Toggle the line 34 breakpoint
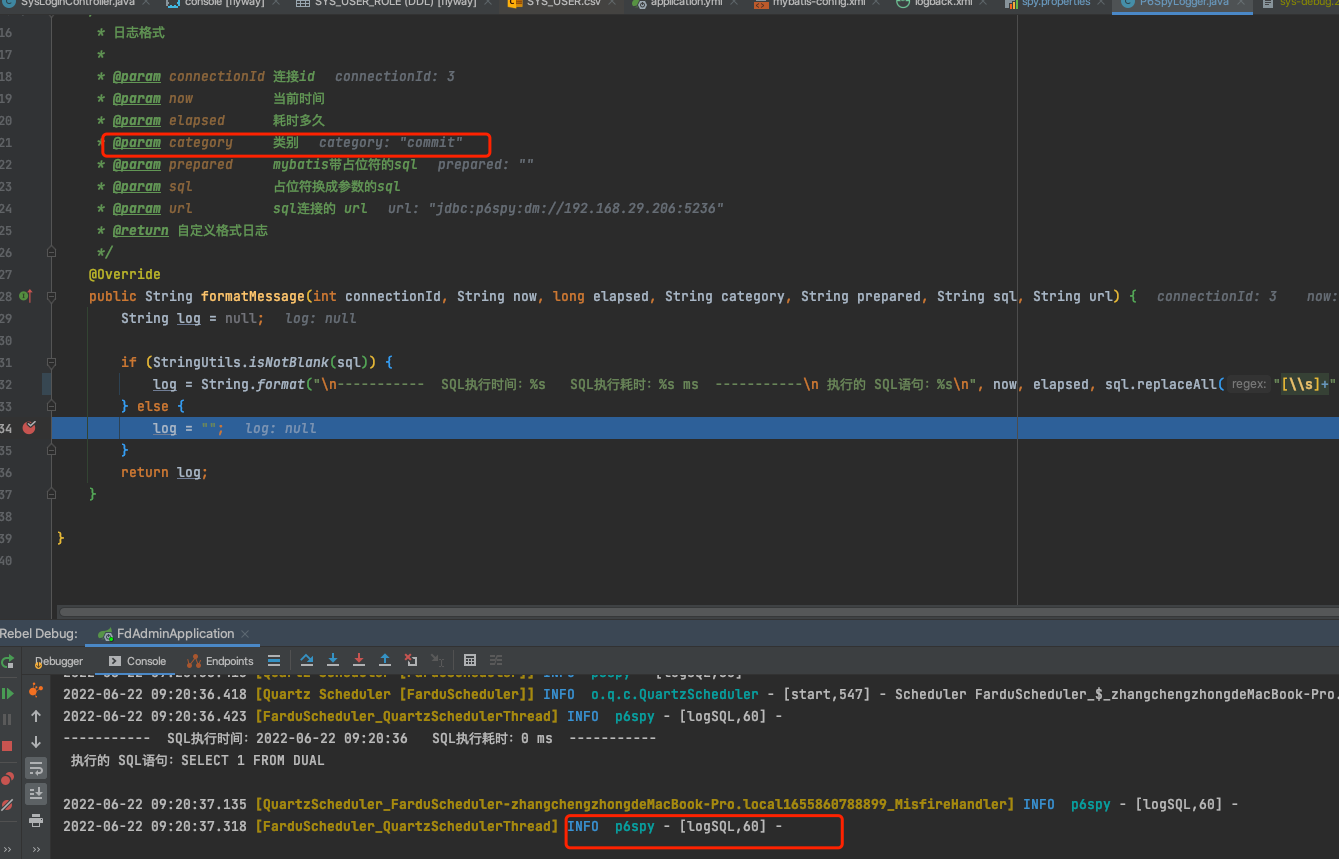1339x859 pixels. click(x=29, y=428)
